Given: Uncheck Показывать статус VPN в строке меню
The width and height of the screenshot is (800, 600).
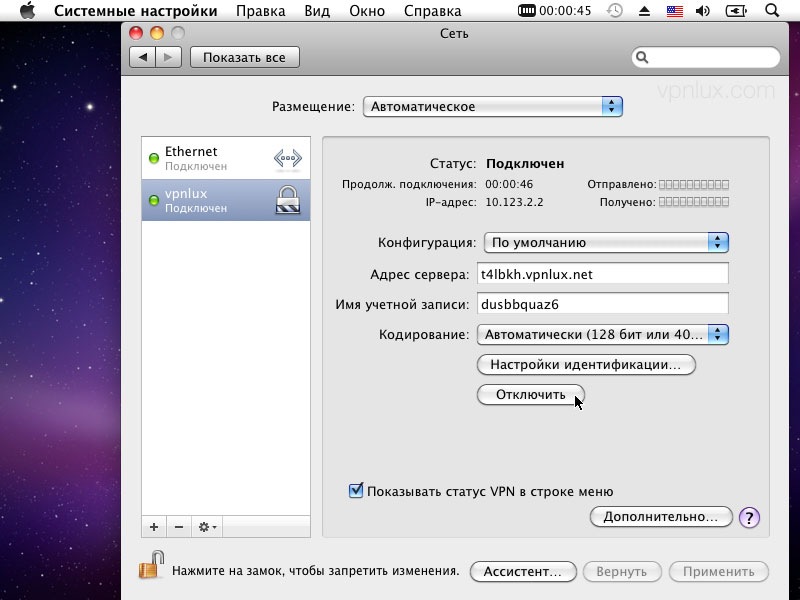Looking at the screenshot, I should (x=356, y=491).
